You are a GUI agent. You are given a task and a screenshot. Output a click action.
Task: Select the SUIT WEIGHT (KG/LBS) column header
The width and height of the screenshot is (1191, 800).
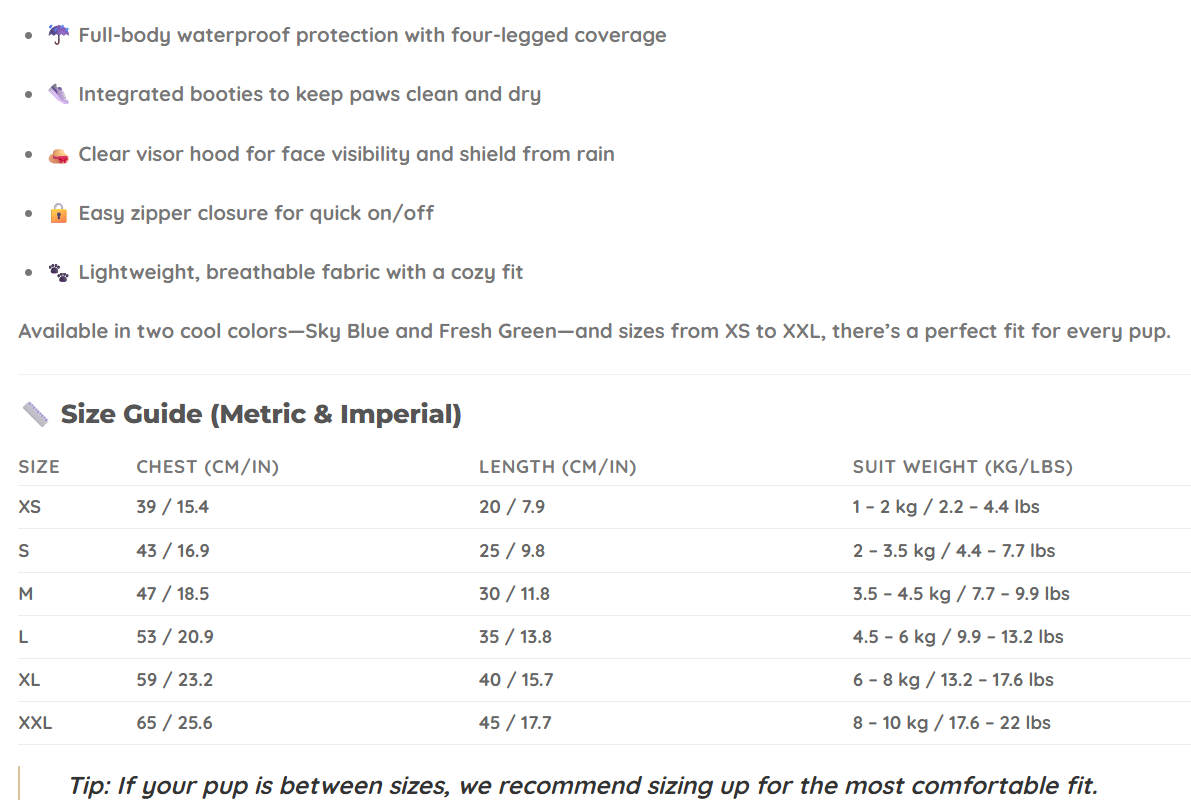click(962, 467)
